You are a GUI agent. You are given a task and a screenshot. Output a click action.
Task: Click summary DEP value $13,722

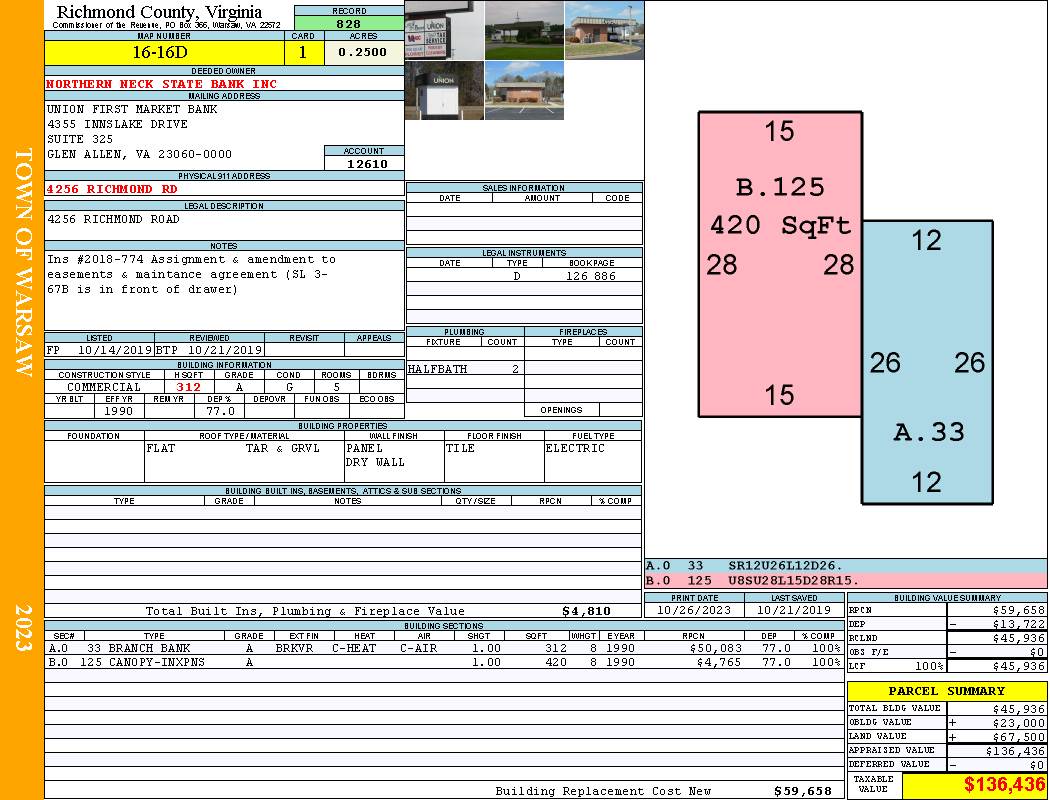point(1018,624)
